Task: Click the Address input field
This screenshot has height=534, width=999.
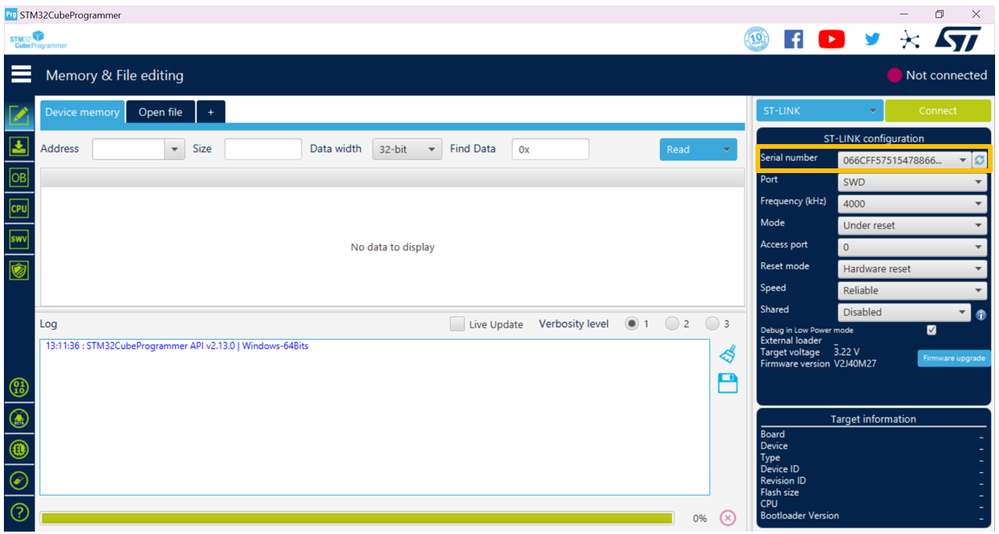Action: coord(129,149)
